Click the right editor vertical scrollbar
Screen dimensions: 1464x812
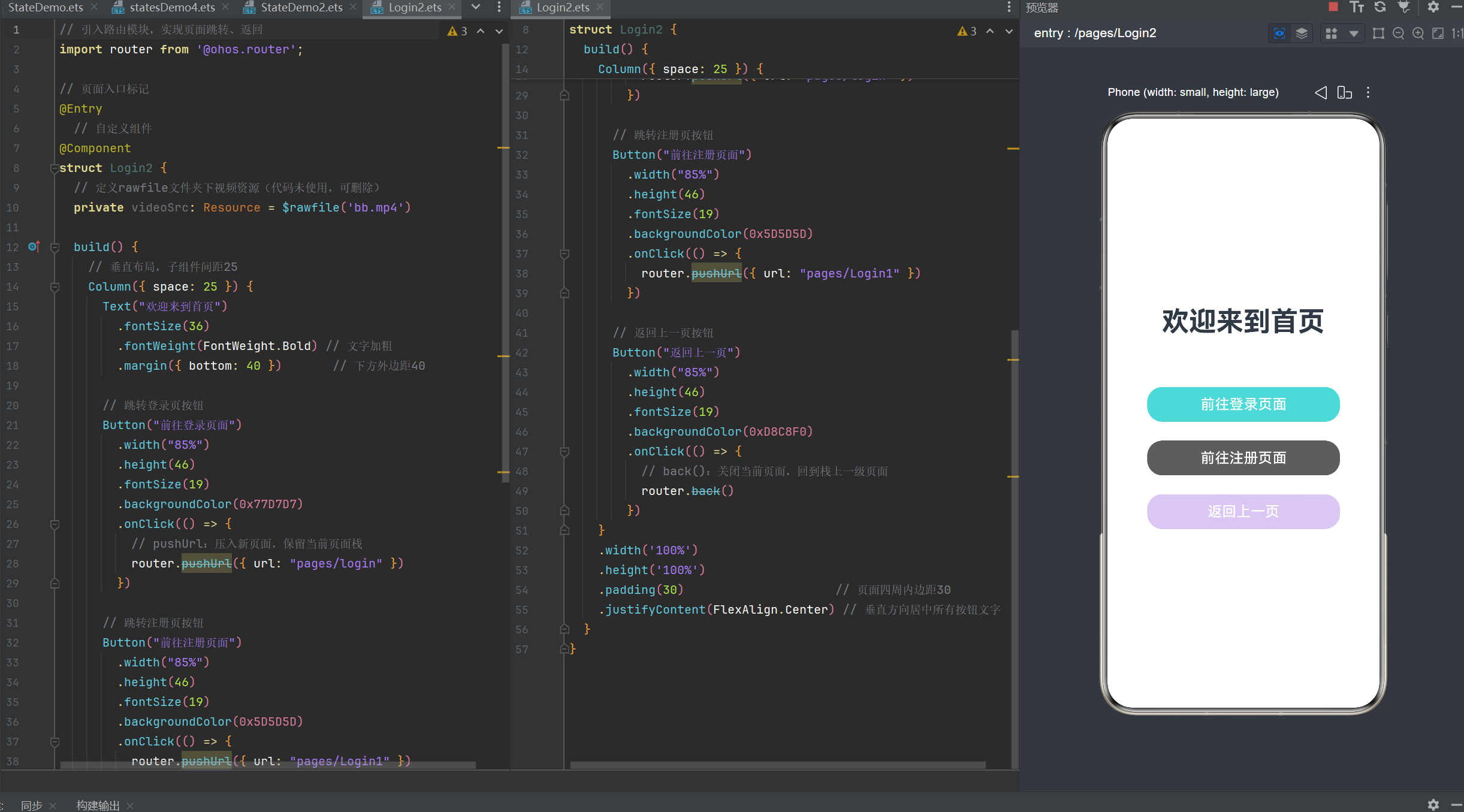tap(1014, 548)
